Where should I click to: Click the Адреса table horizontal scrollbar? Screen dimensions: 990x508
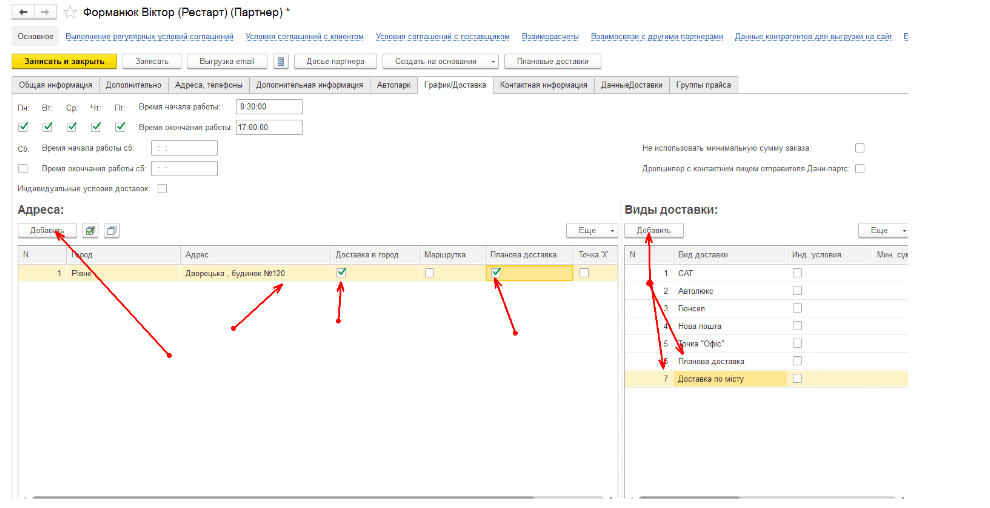click(x=300, y=497)
